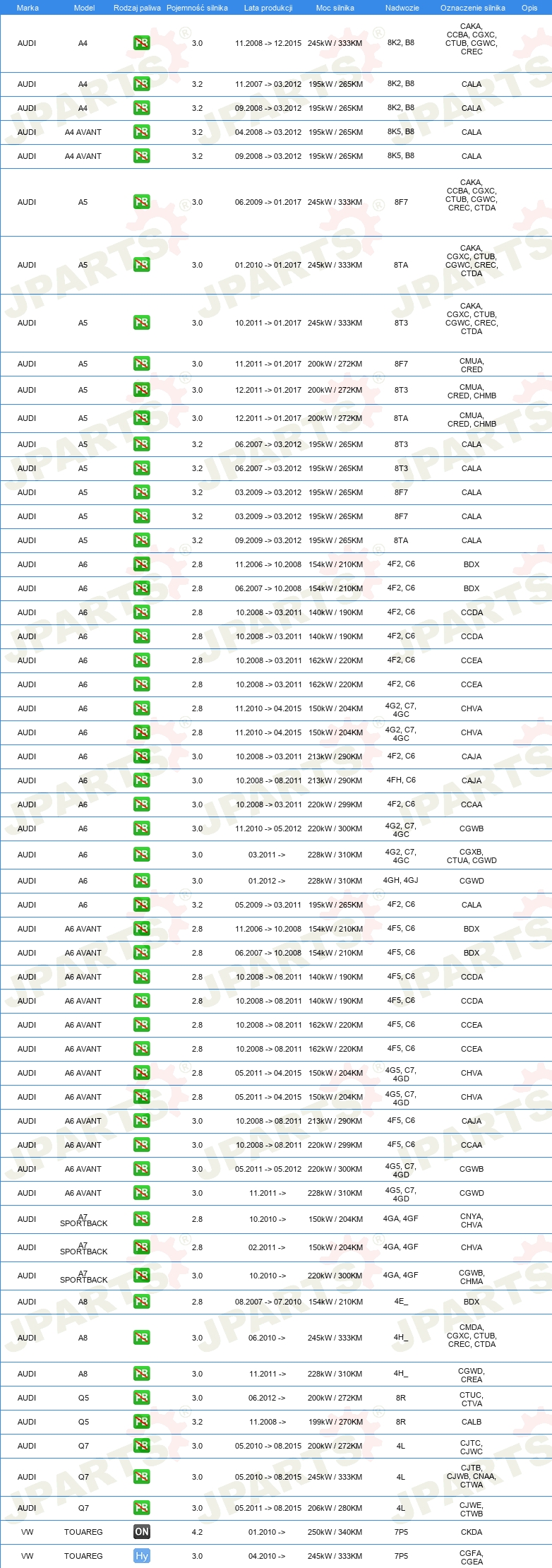This screenshot has height=1568, width=552.
Task: Click petrol icon in A6 03.2011 row
Action: (142, 855)
